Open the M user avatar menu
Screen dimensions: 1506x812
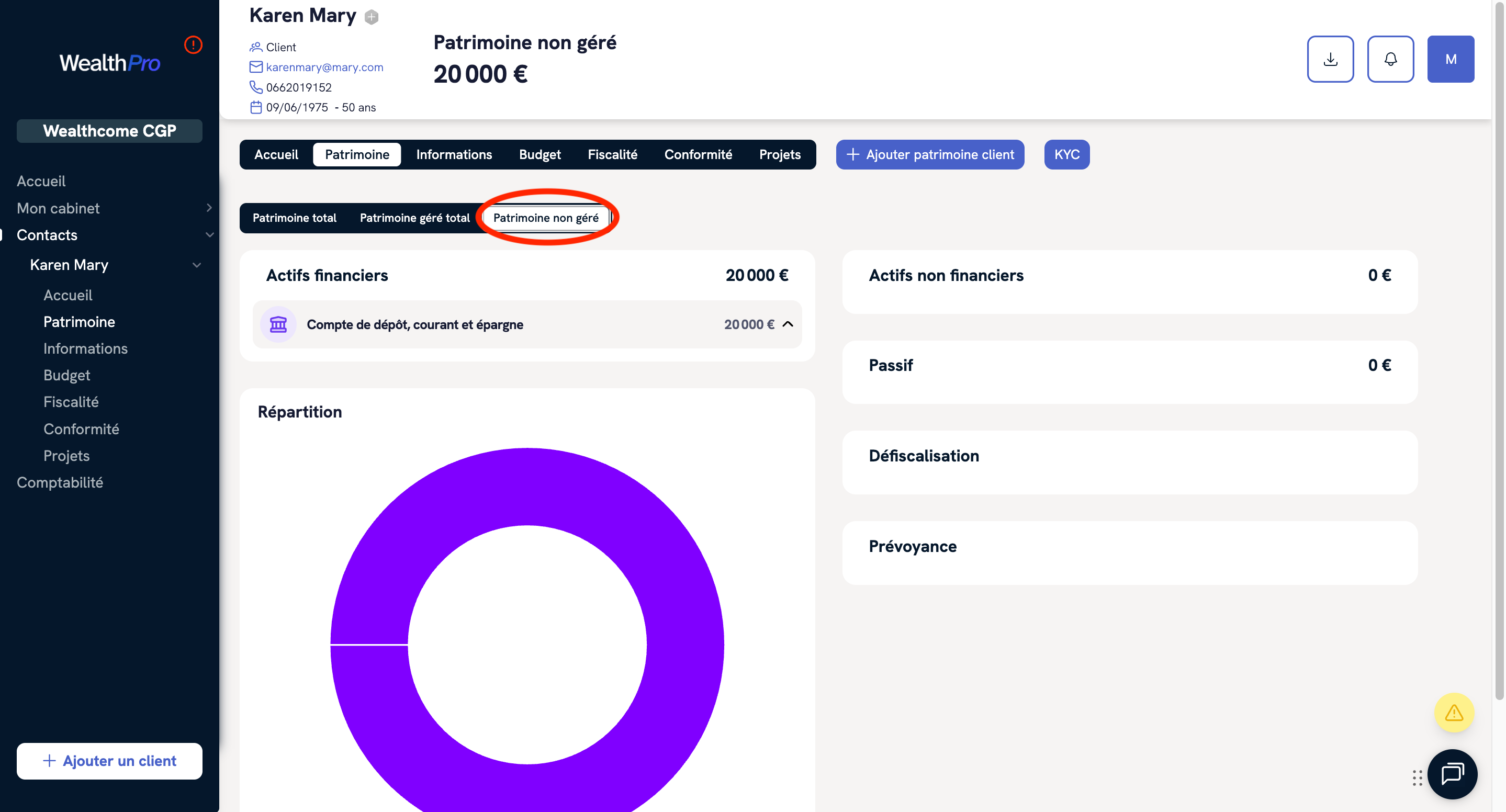click(x=1450, y=59)
